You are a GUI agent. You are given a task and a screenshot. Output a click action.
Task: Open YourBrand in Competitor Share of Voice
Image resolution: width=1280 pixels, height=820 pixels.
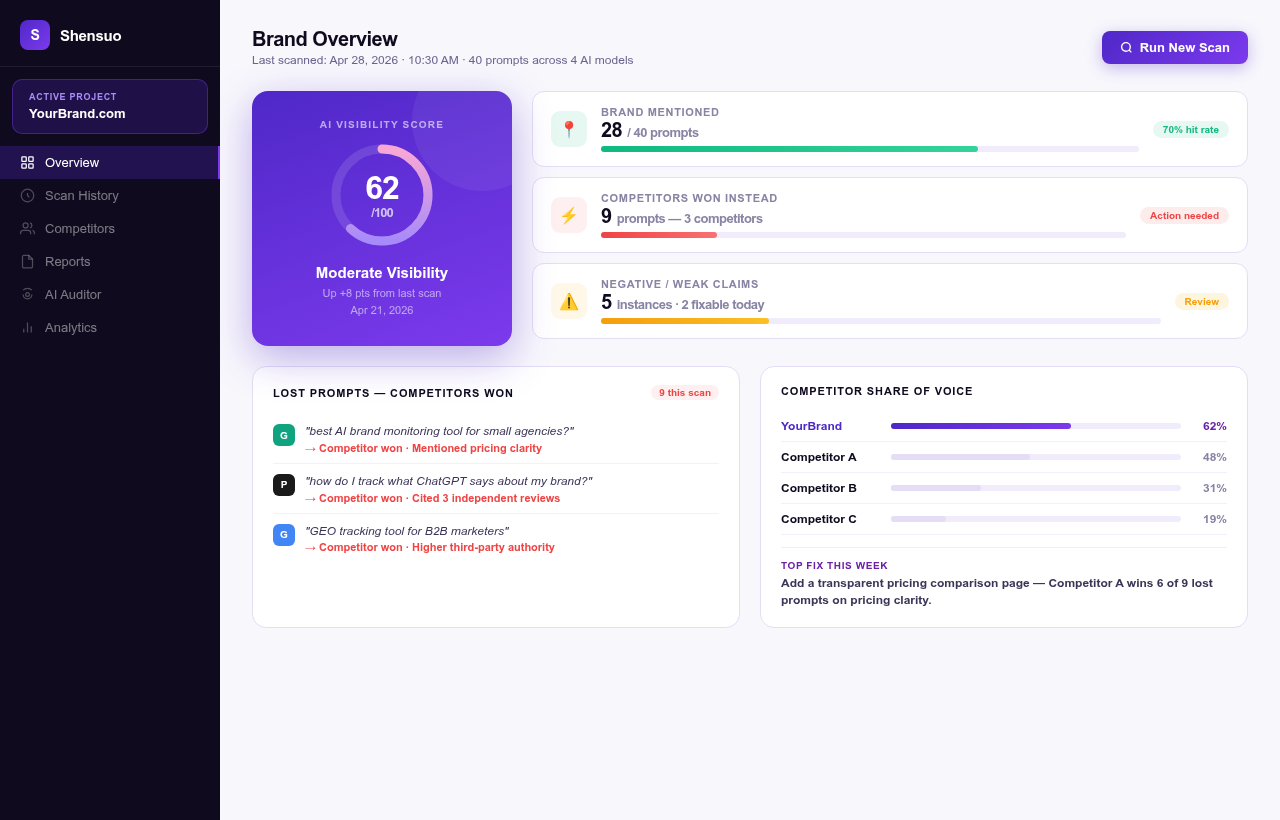click(x=811, y=426)
